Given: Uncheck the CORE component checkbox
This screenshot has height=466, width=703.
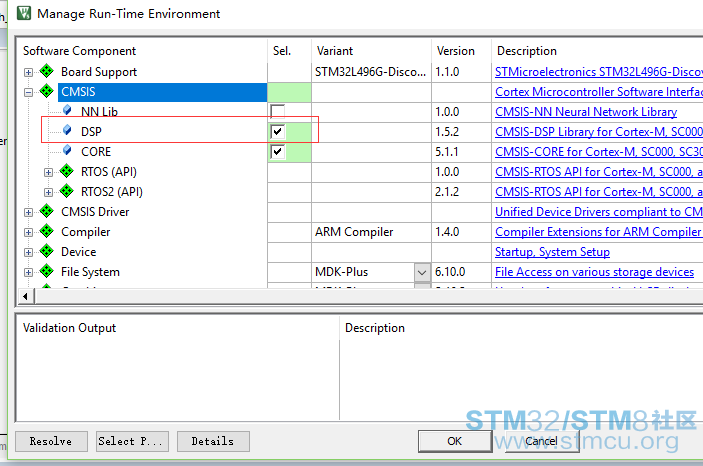Looking at the screenshot, I should coord(278,152).
